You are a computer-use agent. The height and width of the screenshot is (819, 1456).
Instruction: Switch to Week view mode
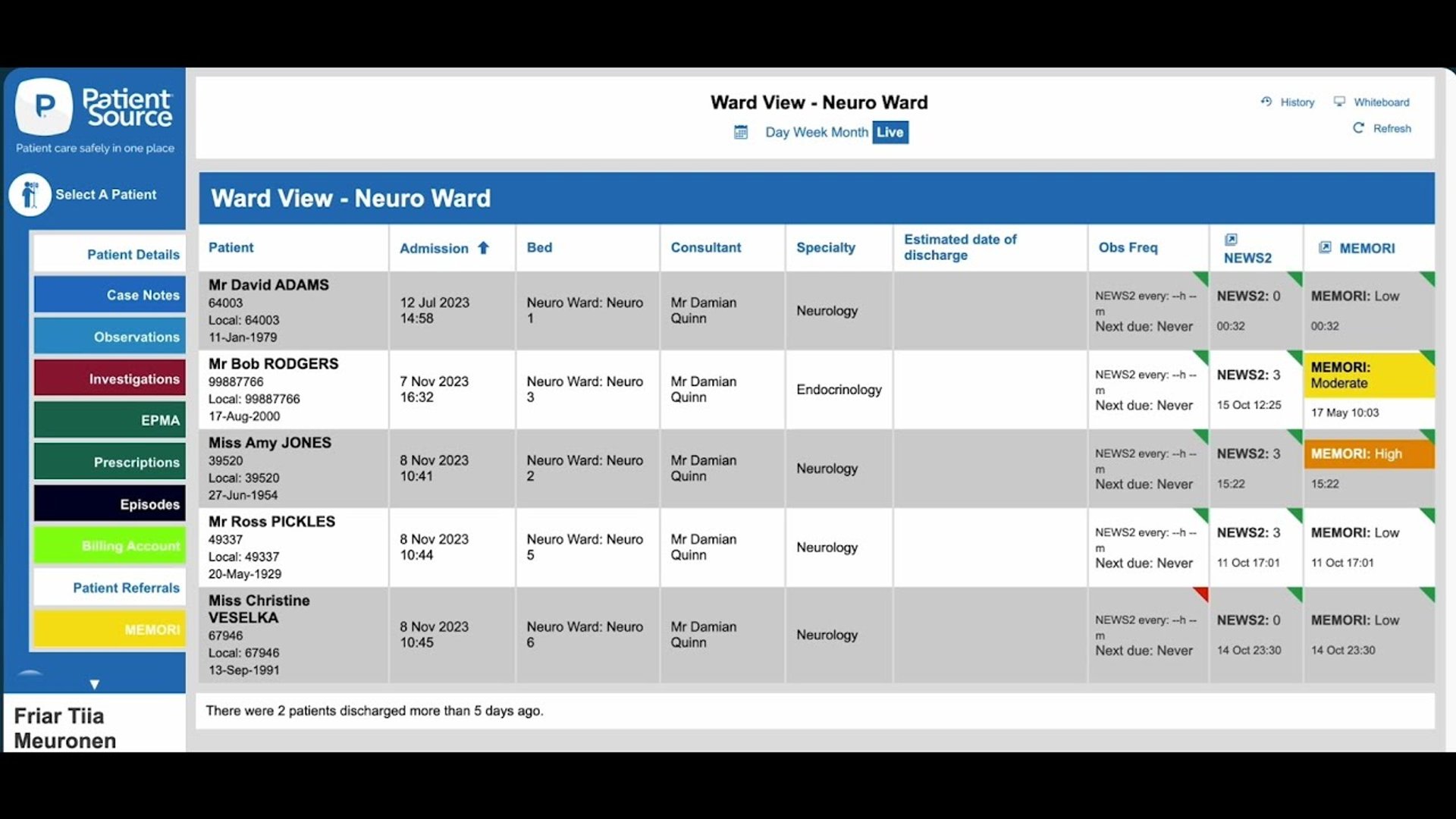point(810,133)
